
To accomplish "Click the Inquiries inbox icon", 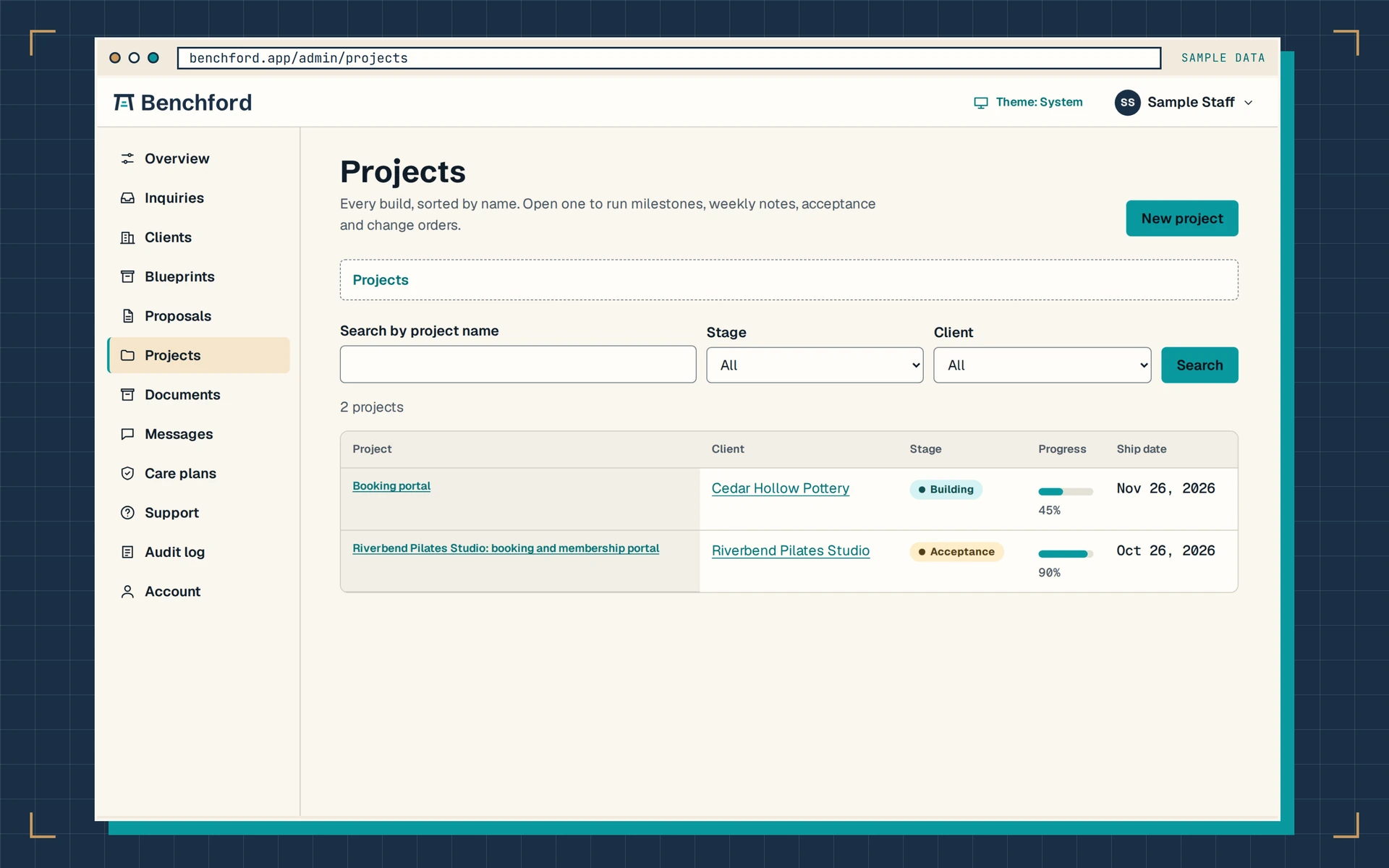I will click(127, 197).
